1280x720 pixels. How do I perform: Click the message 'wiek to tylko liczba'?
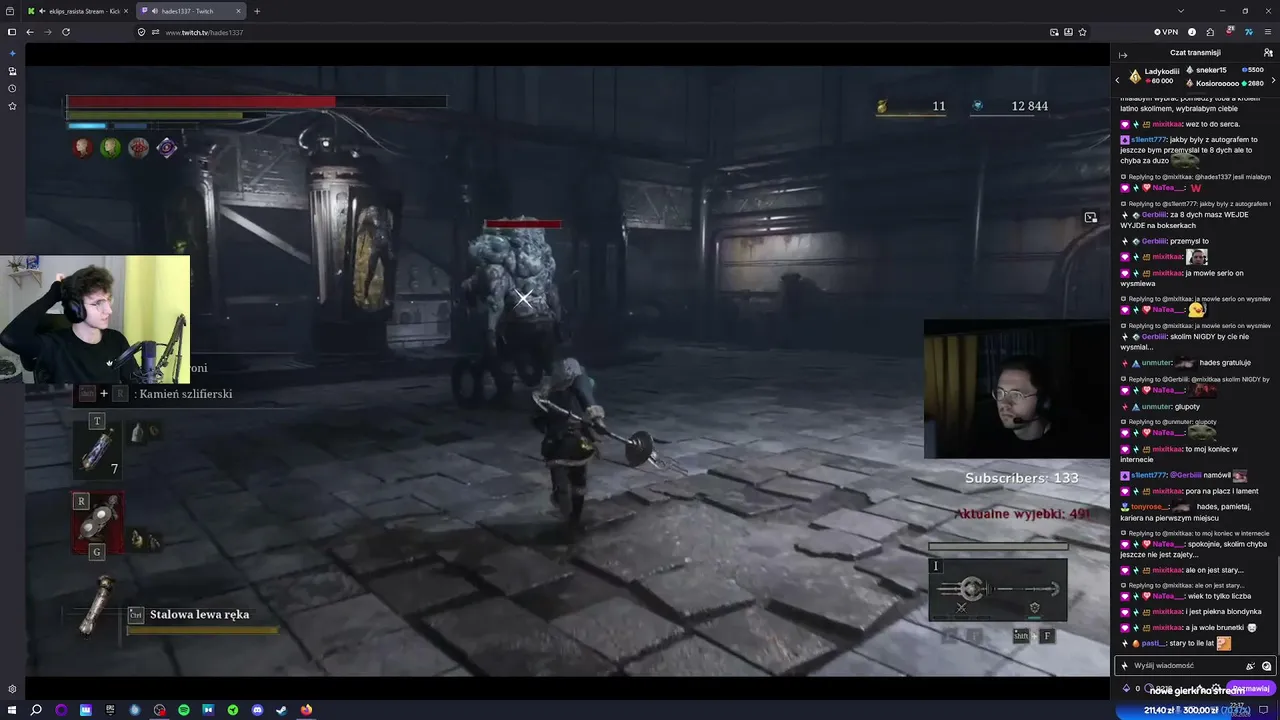tap(1219, 596)
